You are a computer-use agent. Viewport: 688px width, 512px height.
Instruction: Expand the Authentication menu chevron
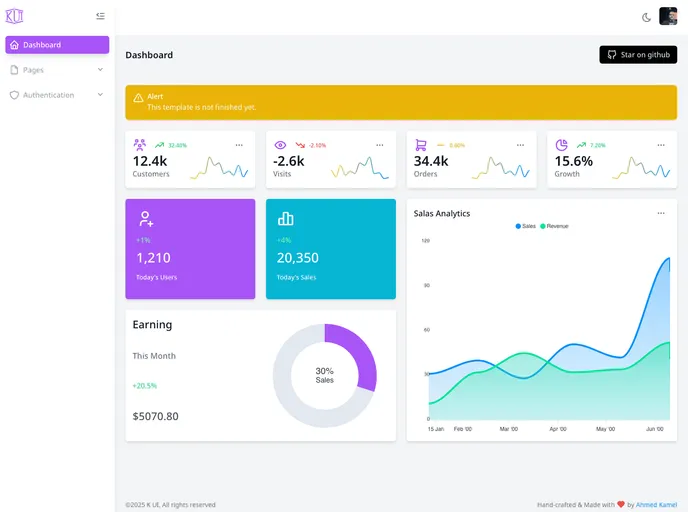point(100,94)
